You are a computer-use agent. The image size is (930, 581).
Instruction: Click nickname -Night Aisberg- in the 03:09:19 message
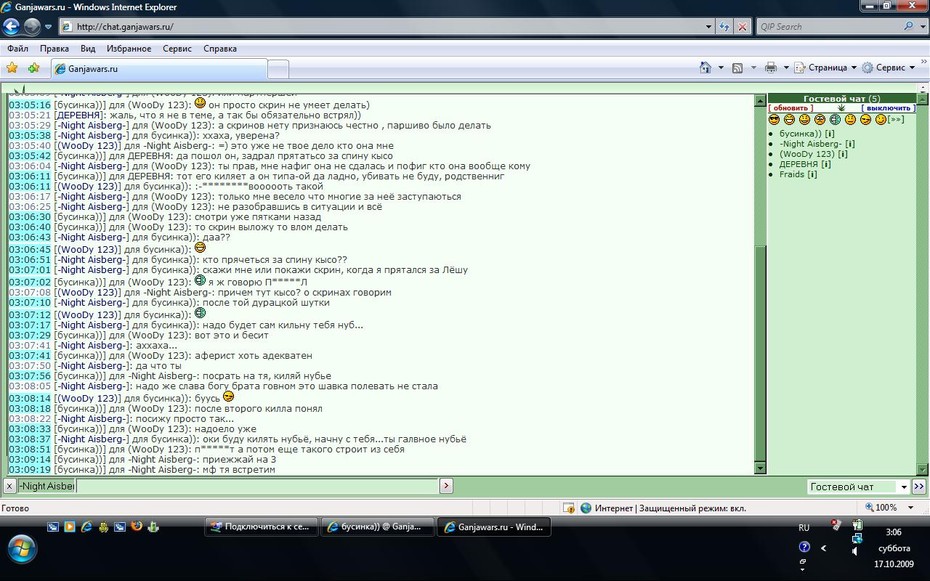coord(161,470)
